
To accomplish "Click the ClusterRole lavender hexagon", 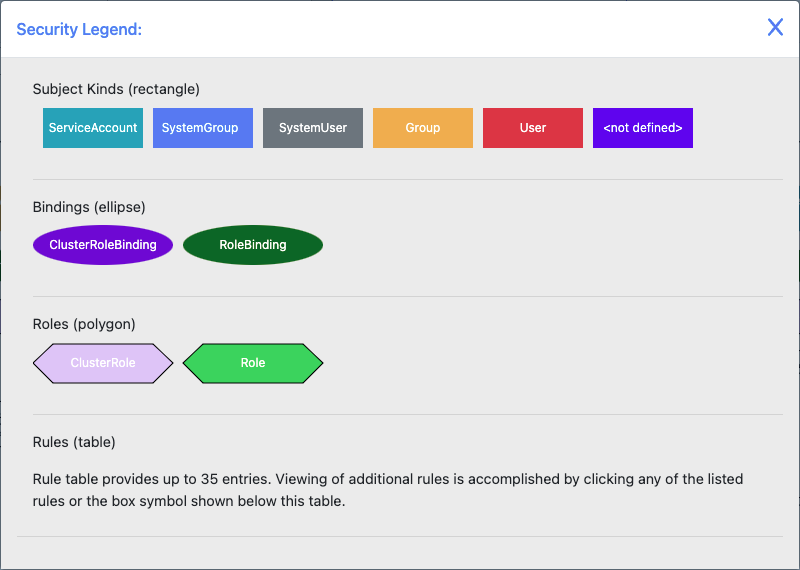I will (103, 363).
